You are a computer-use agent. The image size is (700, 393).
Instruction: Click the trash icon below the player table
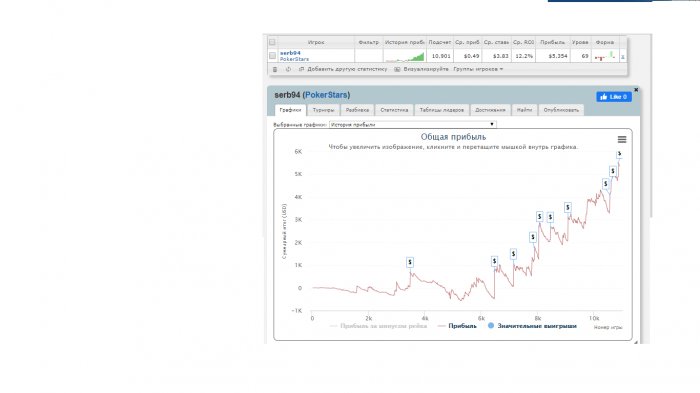(x=275, y=69)
